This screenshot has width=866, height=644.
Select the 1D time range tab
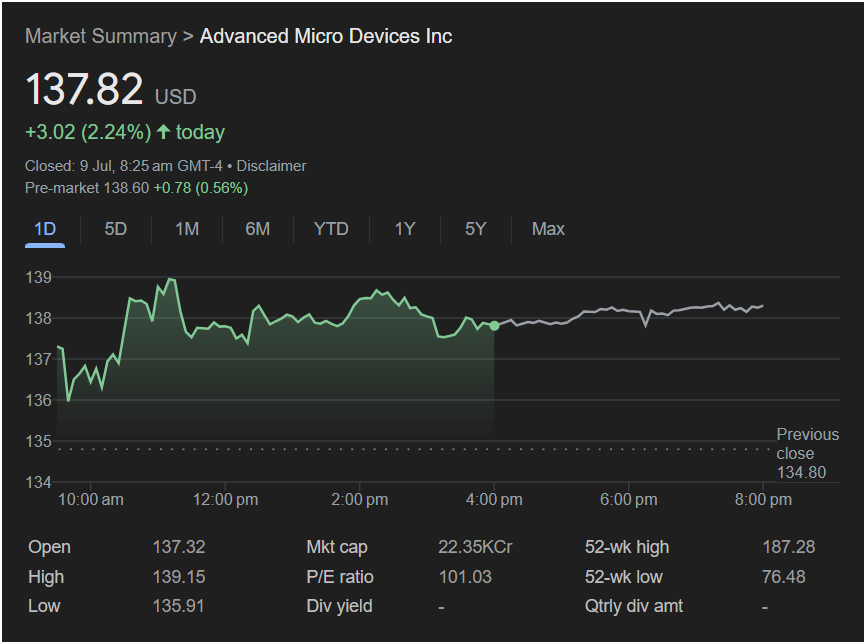click(45, 229)
